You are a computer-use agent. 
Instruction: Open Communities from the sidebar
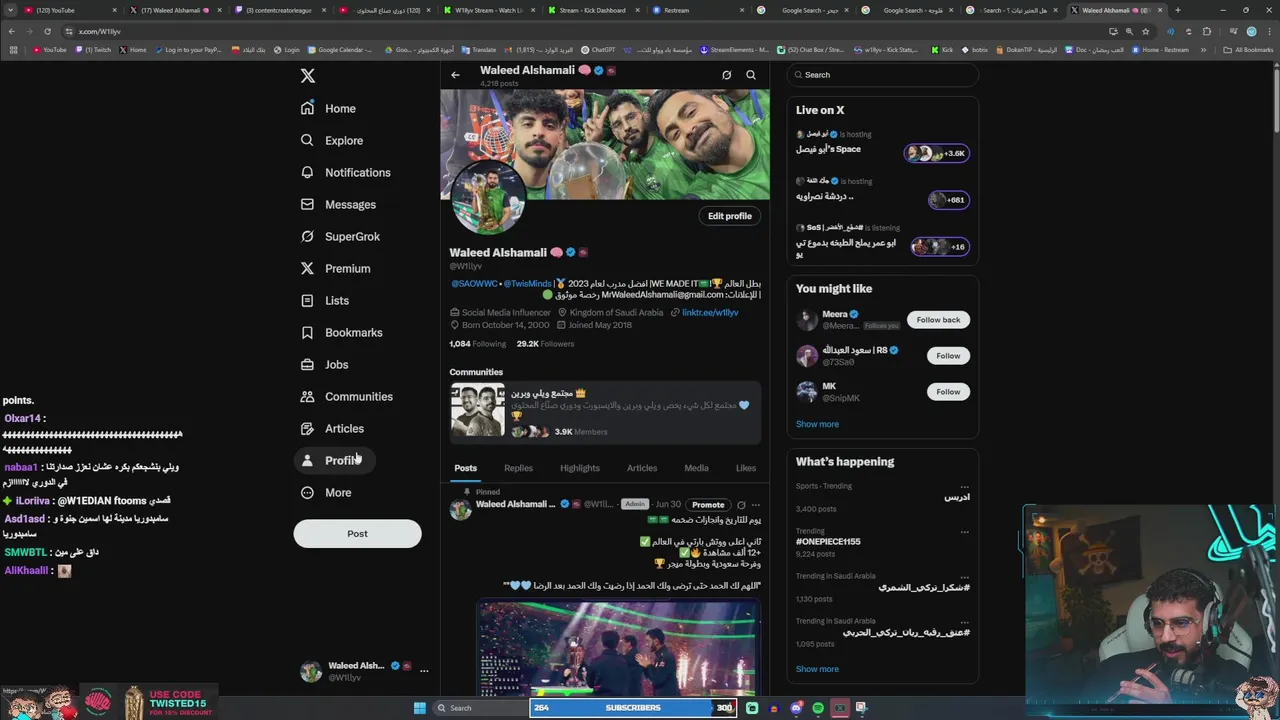pyautogui.click(x=346, y=396)
